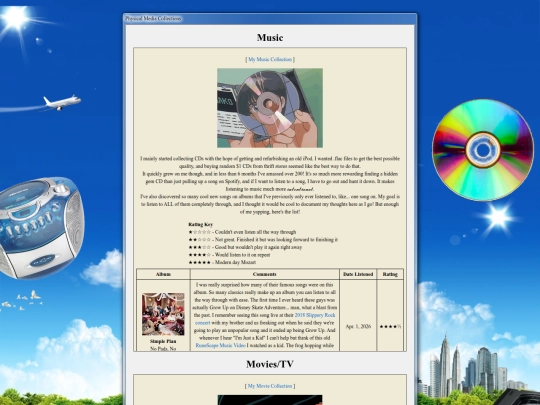Follow the 2018 Slippery Rock concert link
Screen dimensions: 540x405
point(265,319)
